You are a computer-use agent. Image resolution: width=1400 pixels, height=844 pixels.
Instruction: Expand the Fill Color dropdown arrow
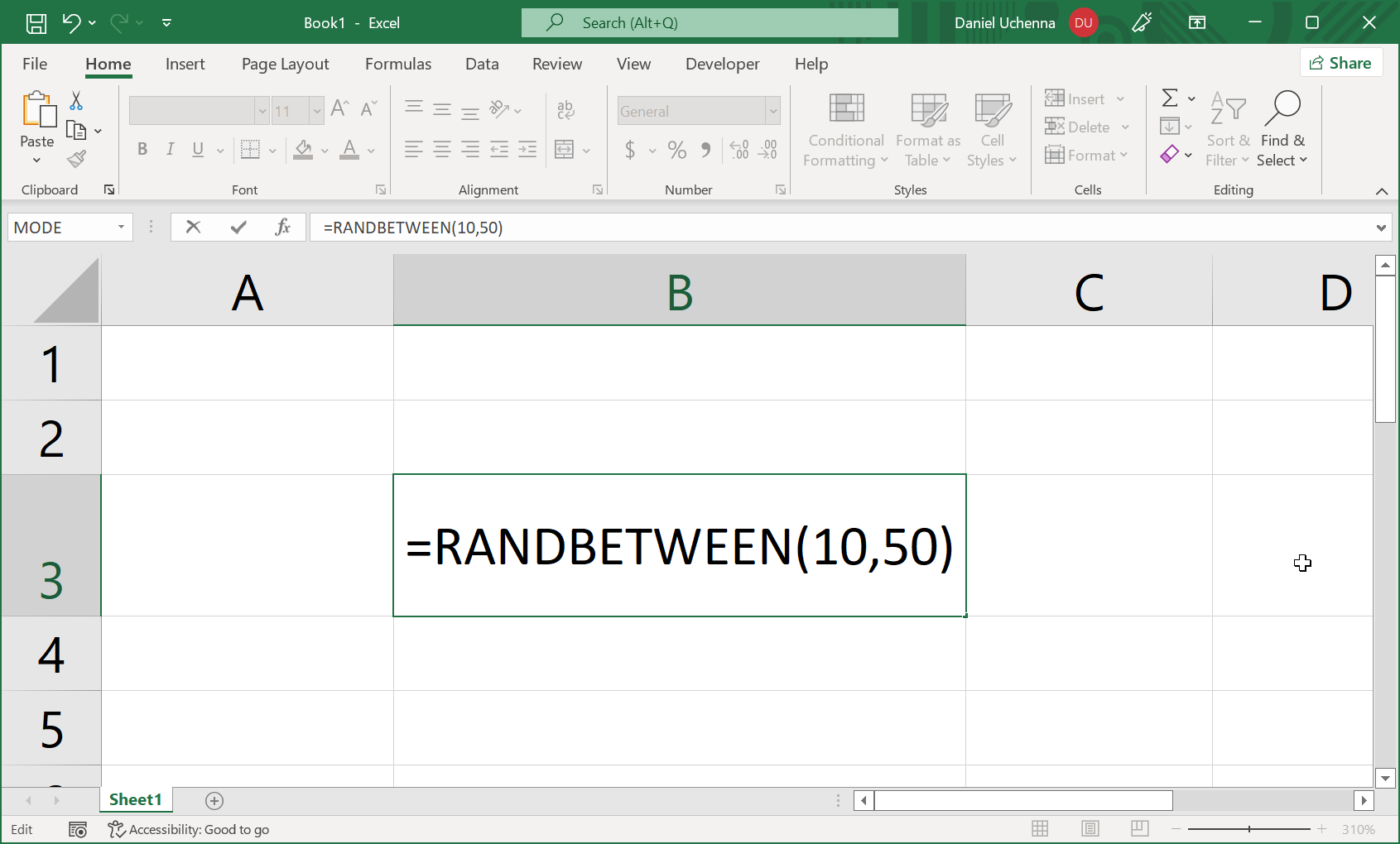pyautogui.click(x=323, y=150)
